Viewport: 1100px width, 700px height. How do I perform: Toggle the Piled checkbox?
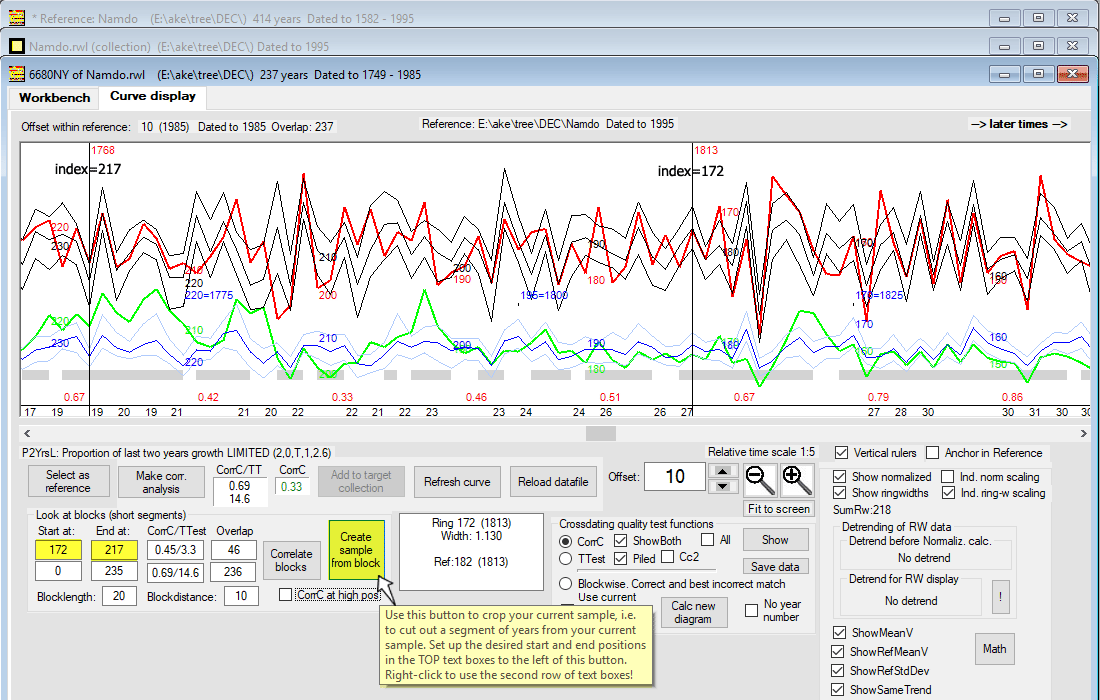(x=620, y=559)
